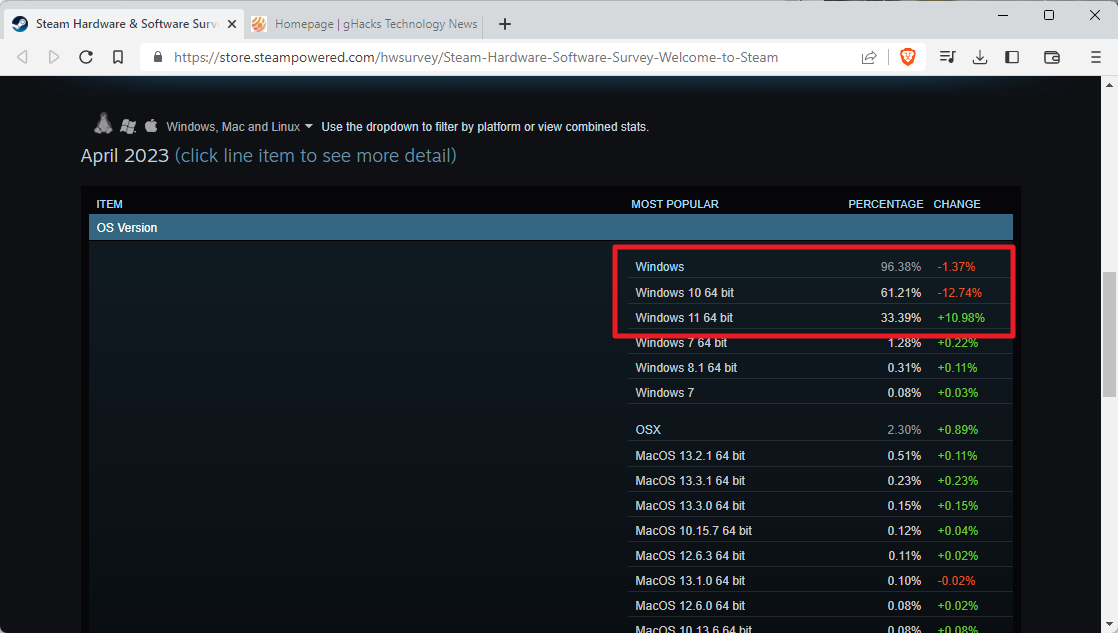Image resolution: width=1118 pixels, height=633 pixels.
Task: Go back using browser back arrow
Action: point(22,57)
